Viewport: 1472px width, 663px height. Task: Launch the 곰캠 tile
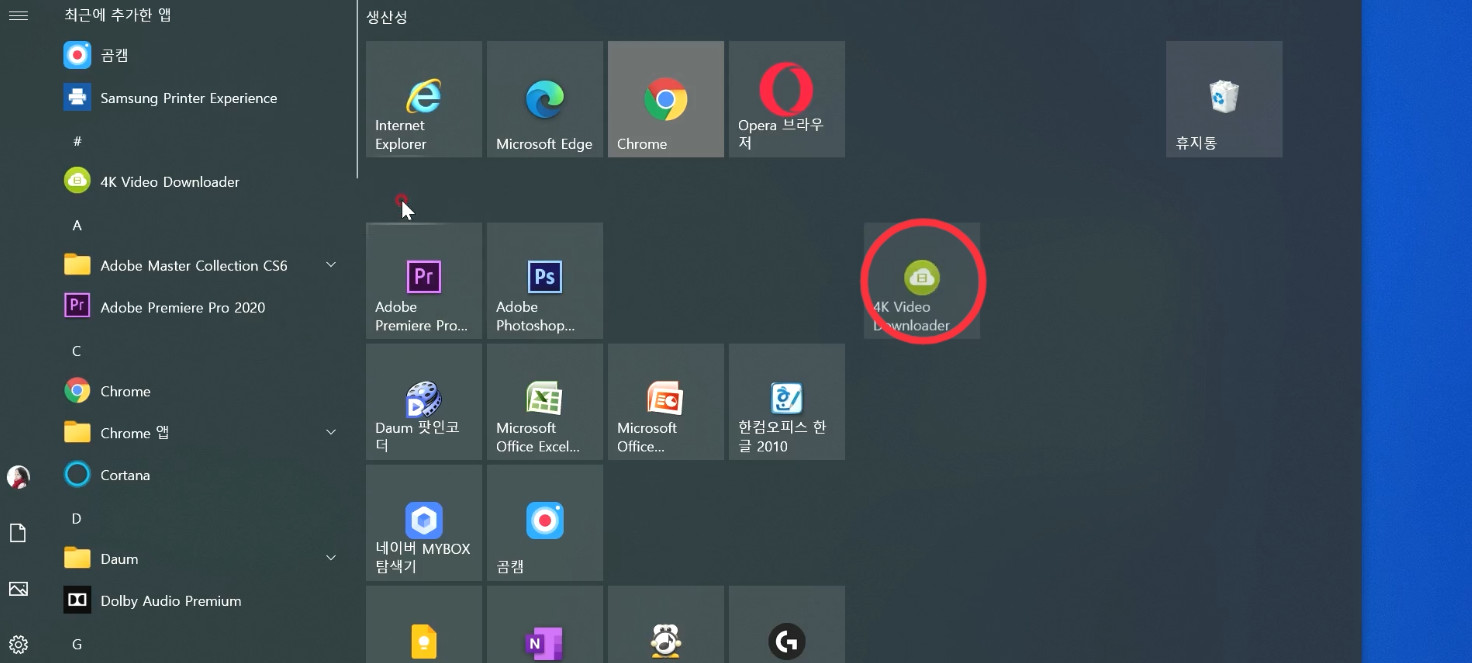click(545, 523)
